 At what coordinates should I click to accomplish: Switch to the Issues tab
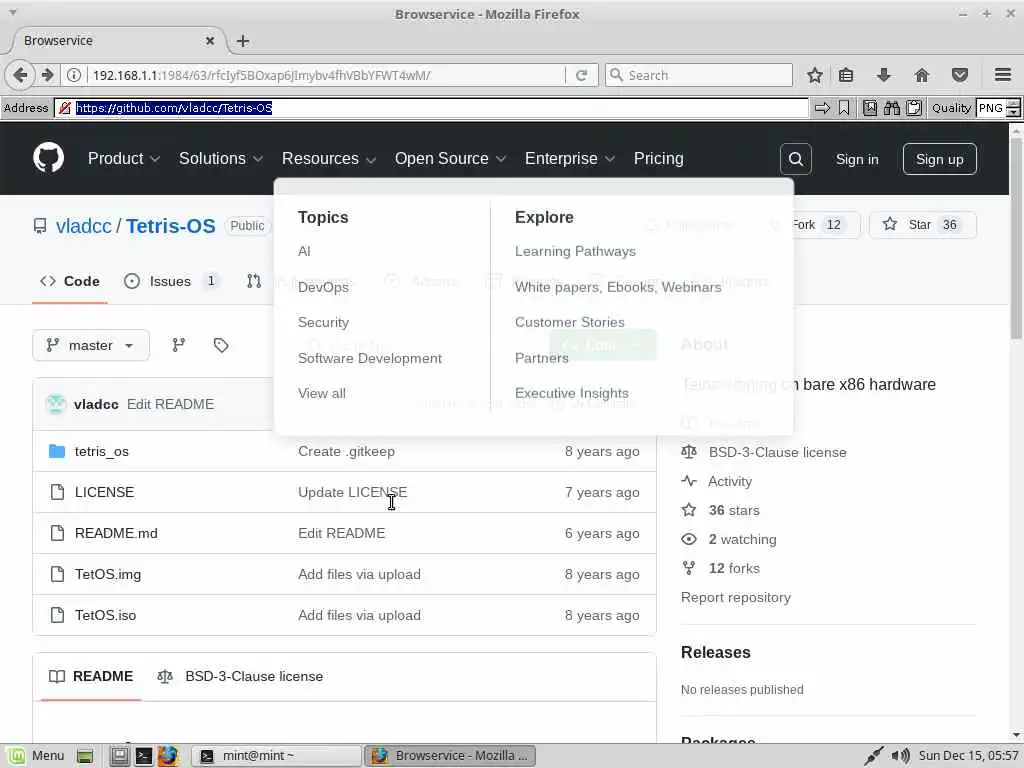point(171,281)
